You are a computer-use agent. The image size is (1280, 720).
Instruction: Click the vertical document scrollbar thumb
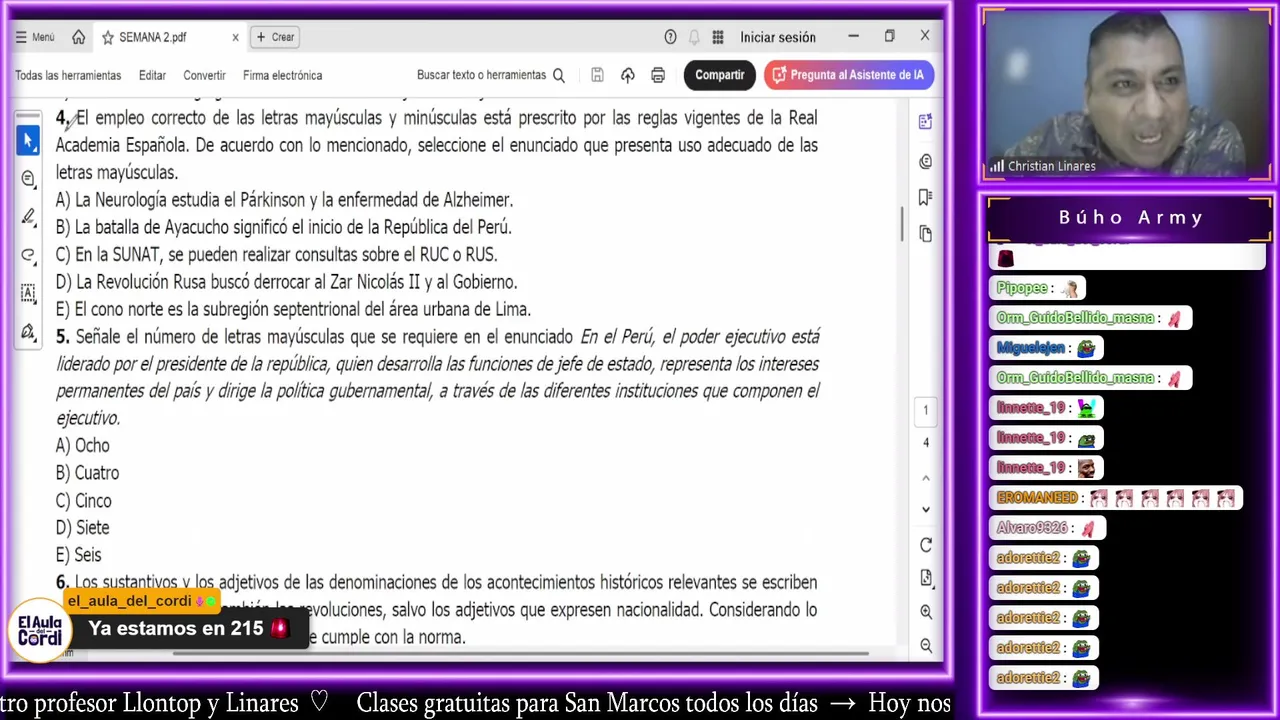click(902, 223)
